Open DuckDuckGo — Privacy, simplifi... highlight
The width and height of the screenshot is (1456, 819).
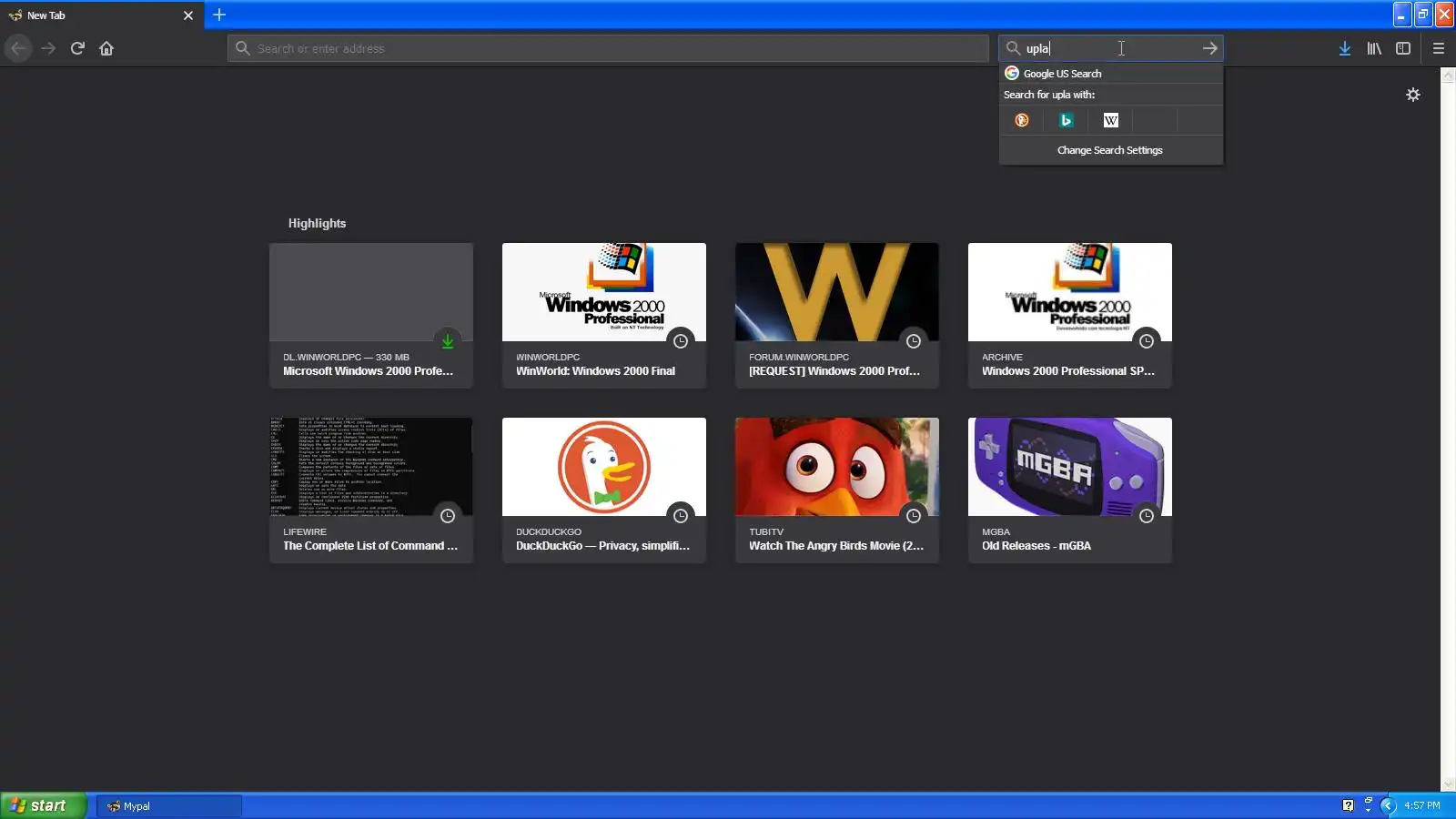pyautogui.click(x=604, y=490)
